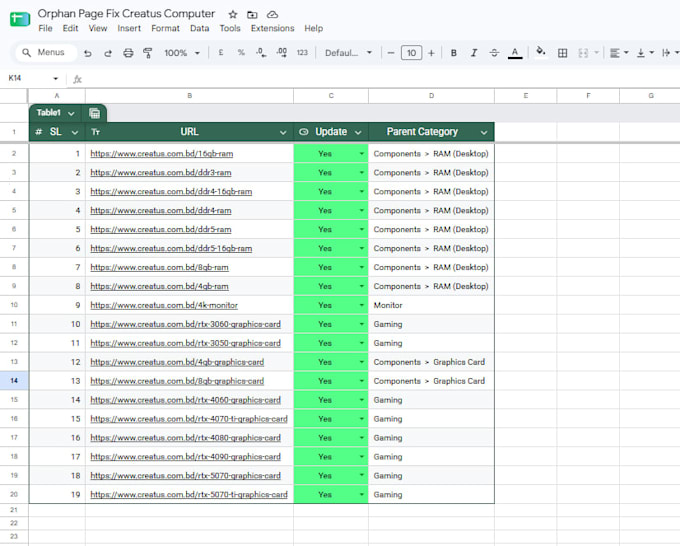The height and width of the screenshot is (546, 680).
Task: Click the Print icon
Action: tap(128, 53)
